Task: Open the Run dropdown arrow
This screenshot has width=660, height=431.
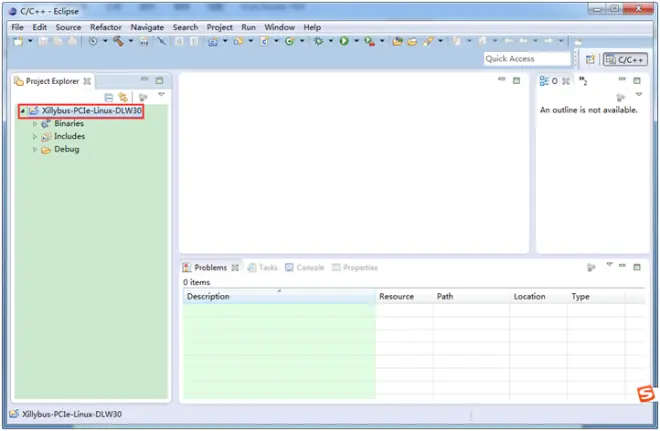Action: [356, 41]
